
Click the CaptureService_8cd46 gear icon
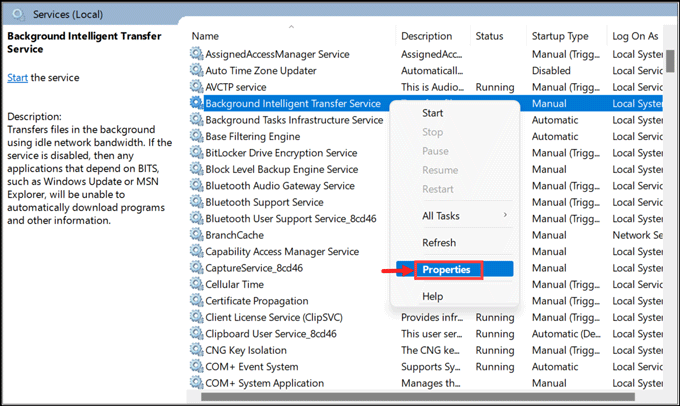click(196, 268)
